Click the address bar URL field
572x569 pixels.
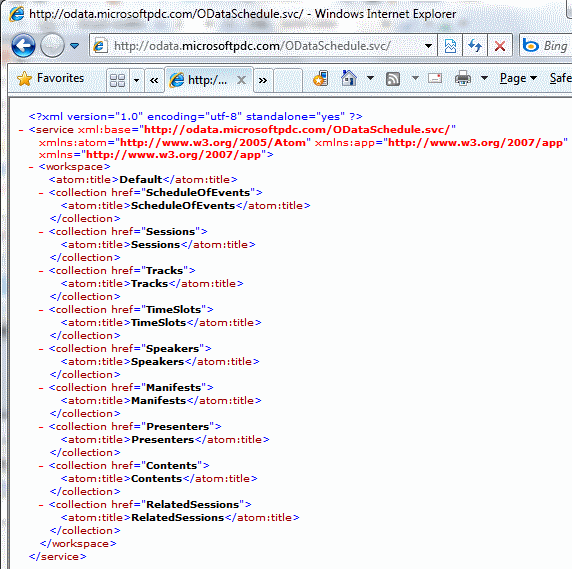tap(263, 46)
